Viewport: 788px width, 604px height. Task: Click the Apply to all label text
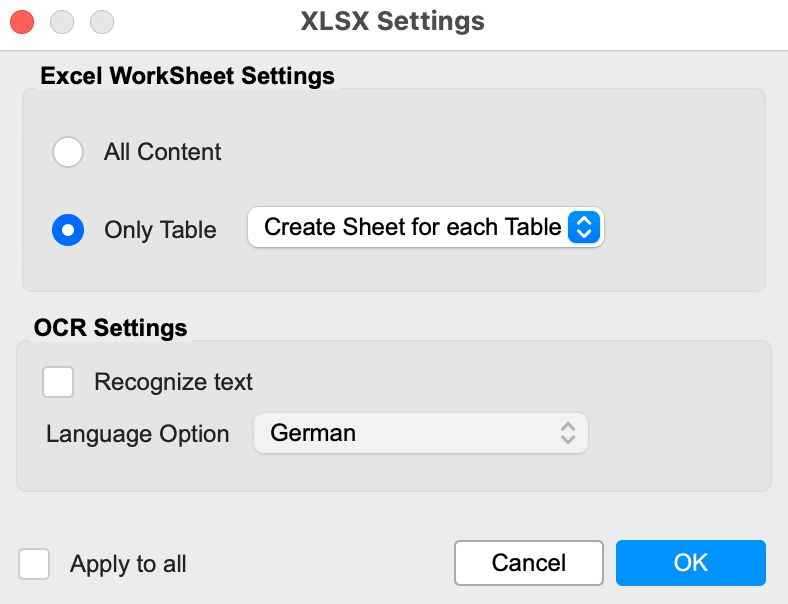point(128,564)
